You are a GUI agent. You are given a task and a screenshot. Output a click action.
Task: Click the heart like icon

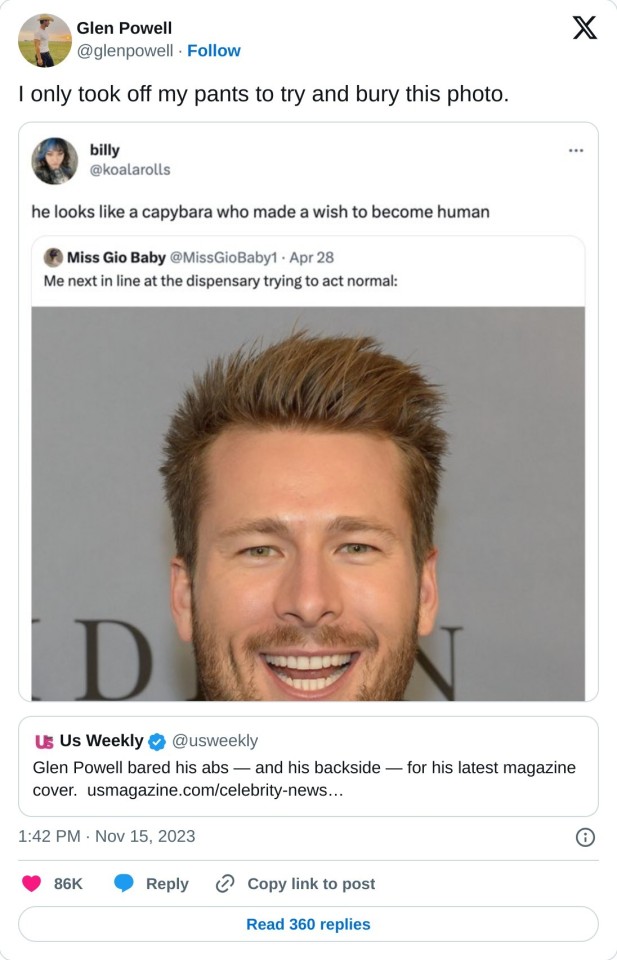[32, 883]
